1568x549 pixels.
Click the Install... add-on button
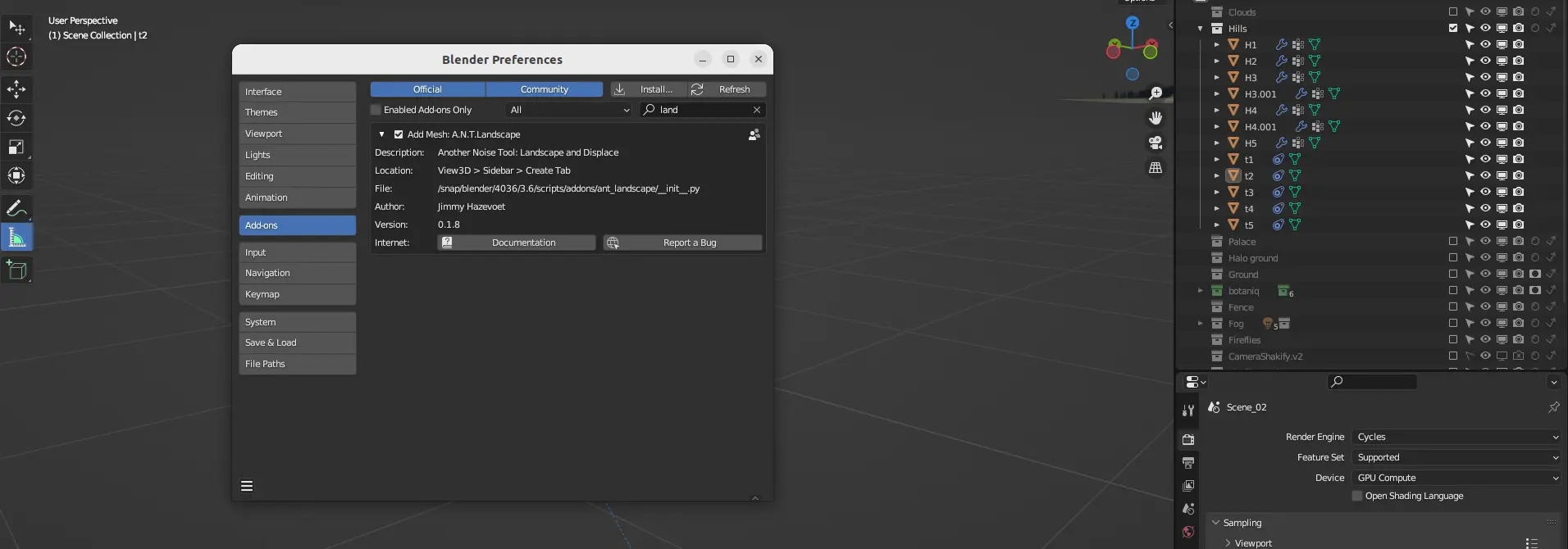[x=649, y=89]
